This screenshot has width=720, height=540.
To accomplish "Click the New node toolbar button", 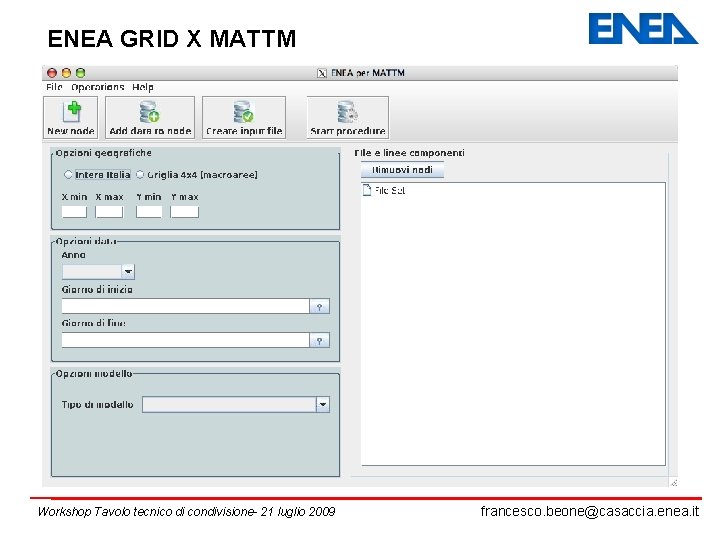I will pyautogui.click(x=71, y=117).
